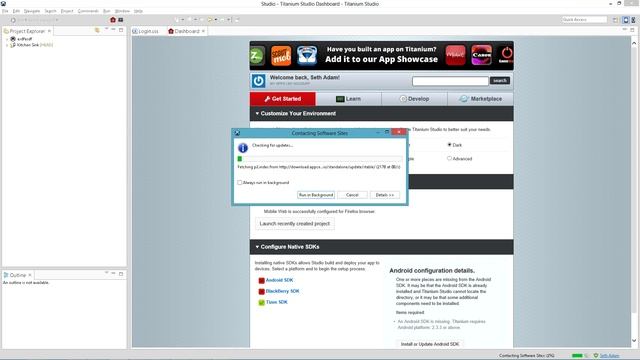Image resolution: width=640 pixels, height=360 pixels.
Task: Click the dashboard search button
Action: [500, 81]
